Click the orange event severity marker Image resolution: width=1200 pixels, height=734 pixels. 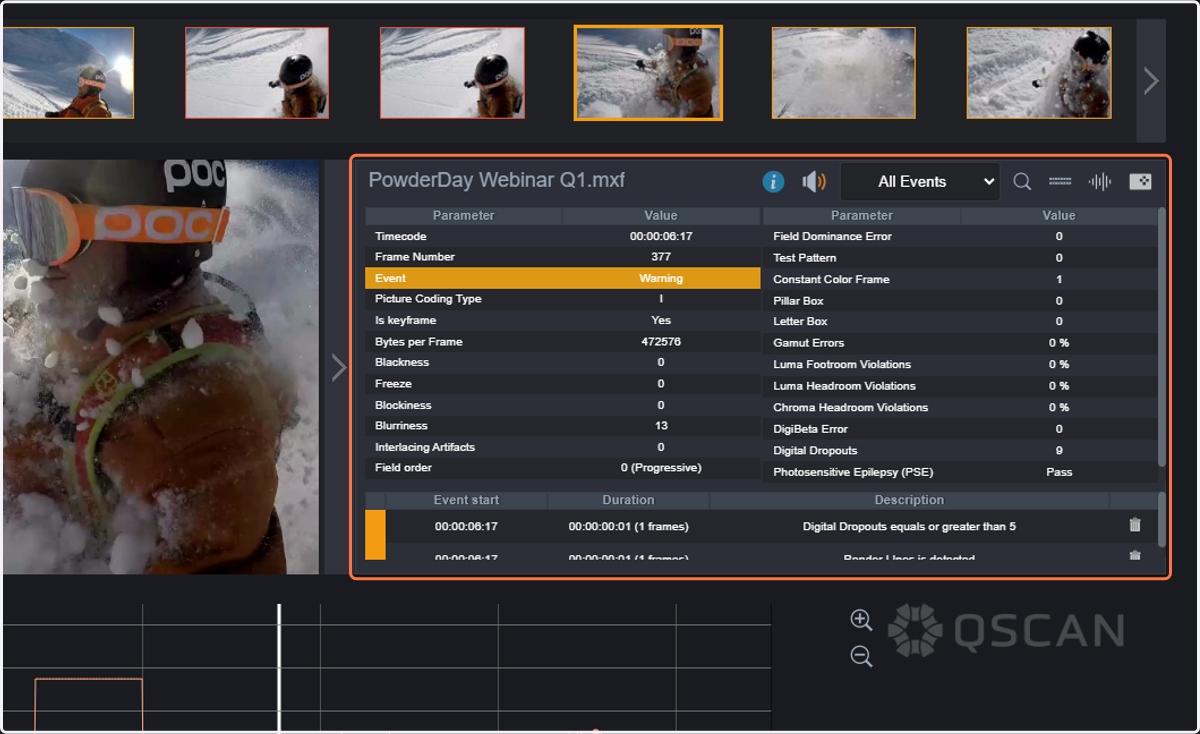(375, 534)
